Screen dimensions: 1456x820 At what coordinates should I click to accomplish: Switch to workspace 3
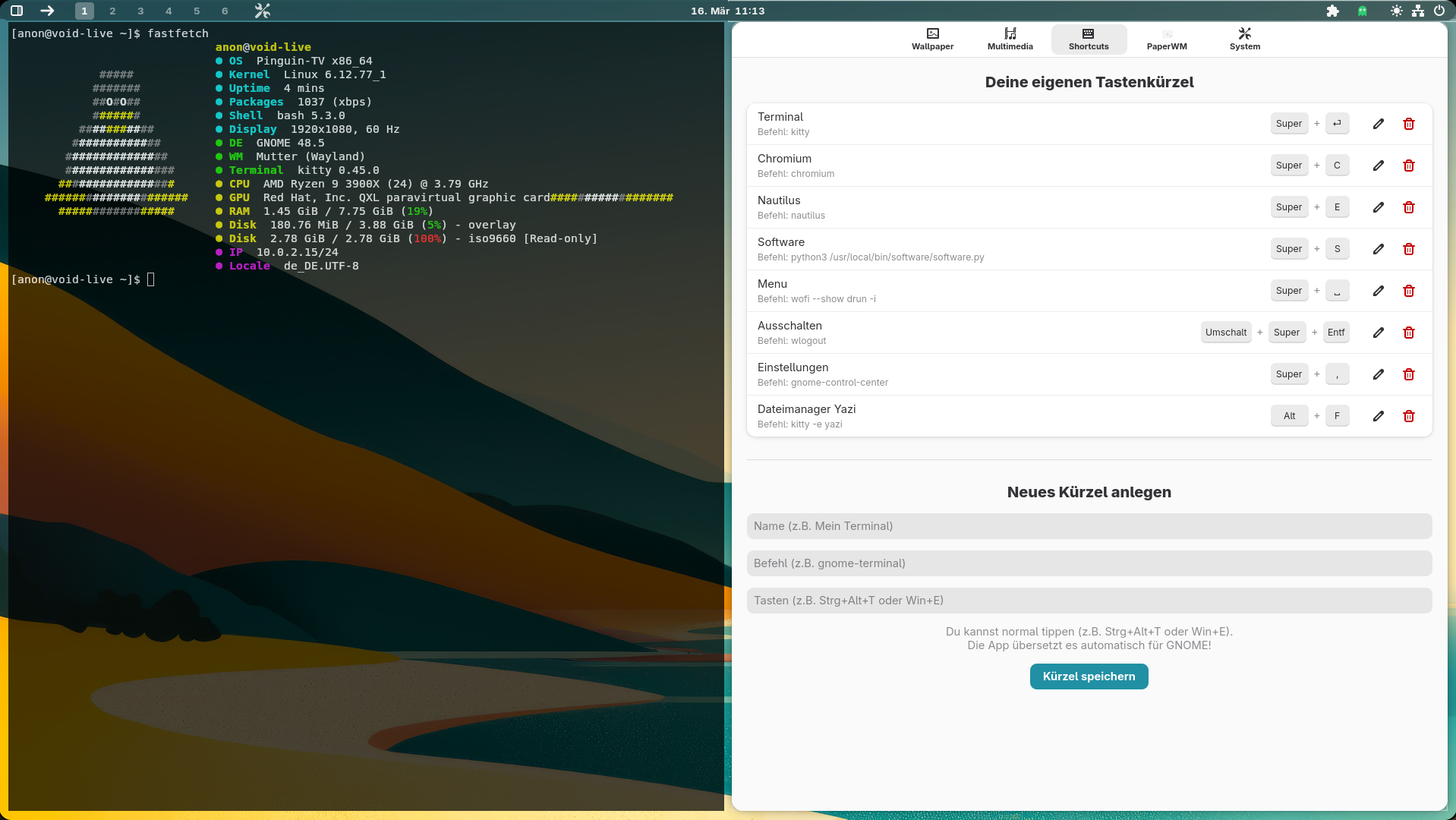coord(140,11)
